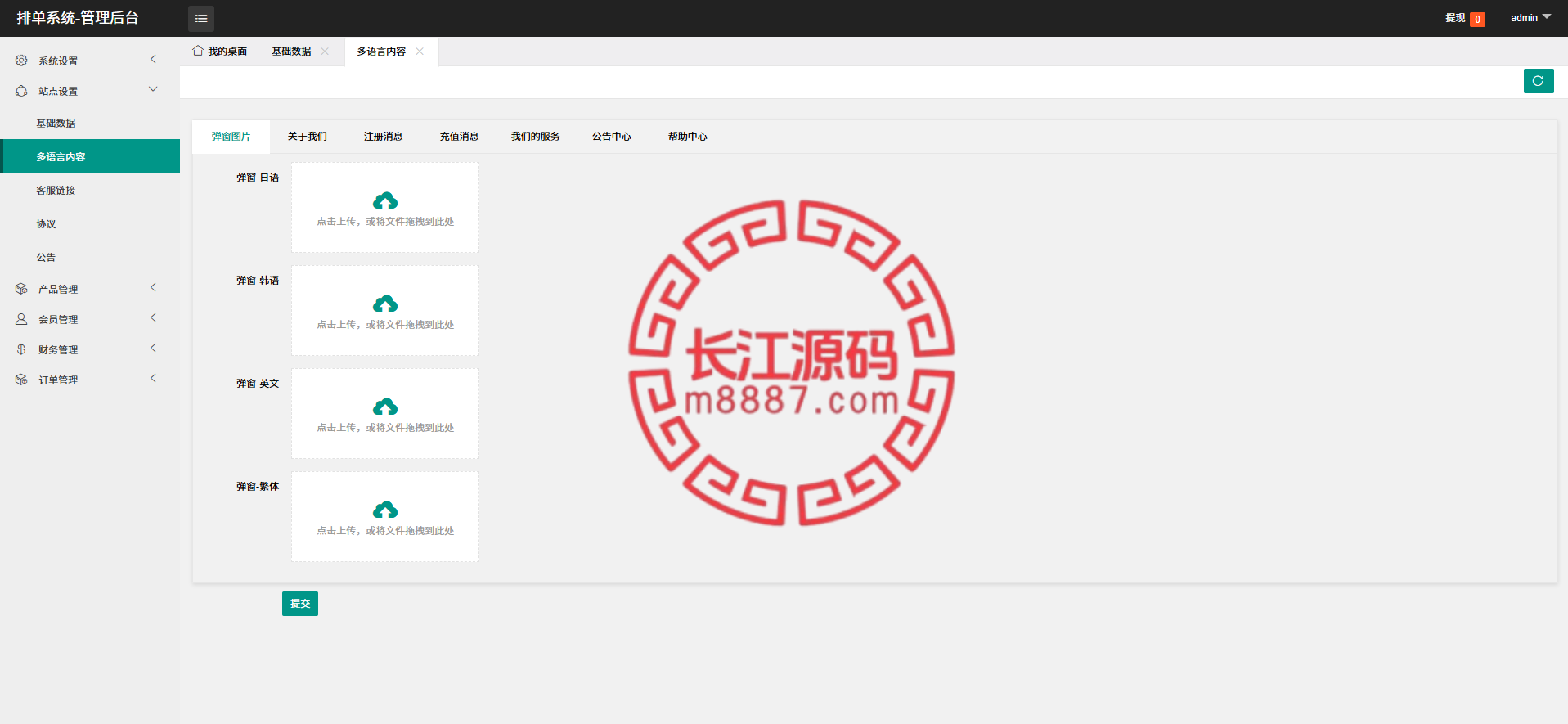1568x724 pixels.
Task: Click the 会员管理 user icon
Action: (21, 319)
